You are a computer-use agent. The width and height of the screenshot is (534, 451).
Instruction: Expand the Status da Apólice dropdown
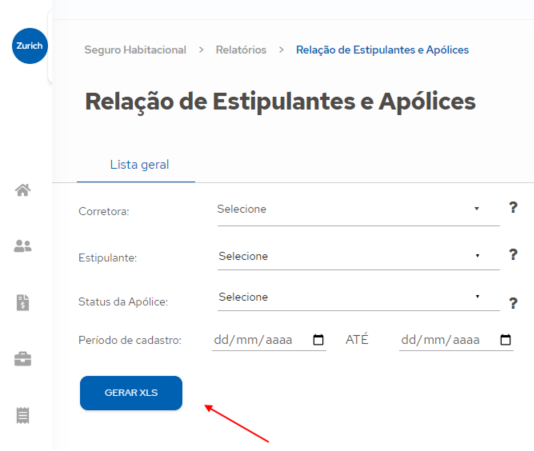[x=358, y=298]
